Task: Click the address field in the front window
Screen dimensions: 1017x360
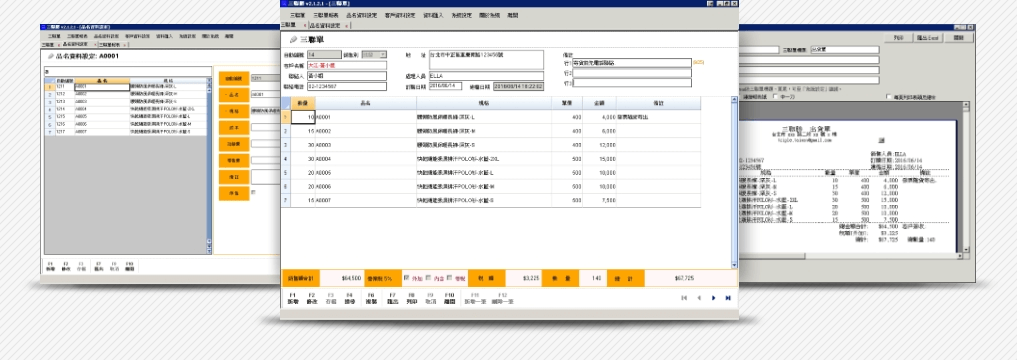Action: [486, 60]
